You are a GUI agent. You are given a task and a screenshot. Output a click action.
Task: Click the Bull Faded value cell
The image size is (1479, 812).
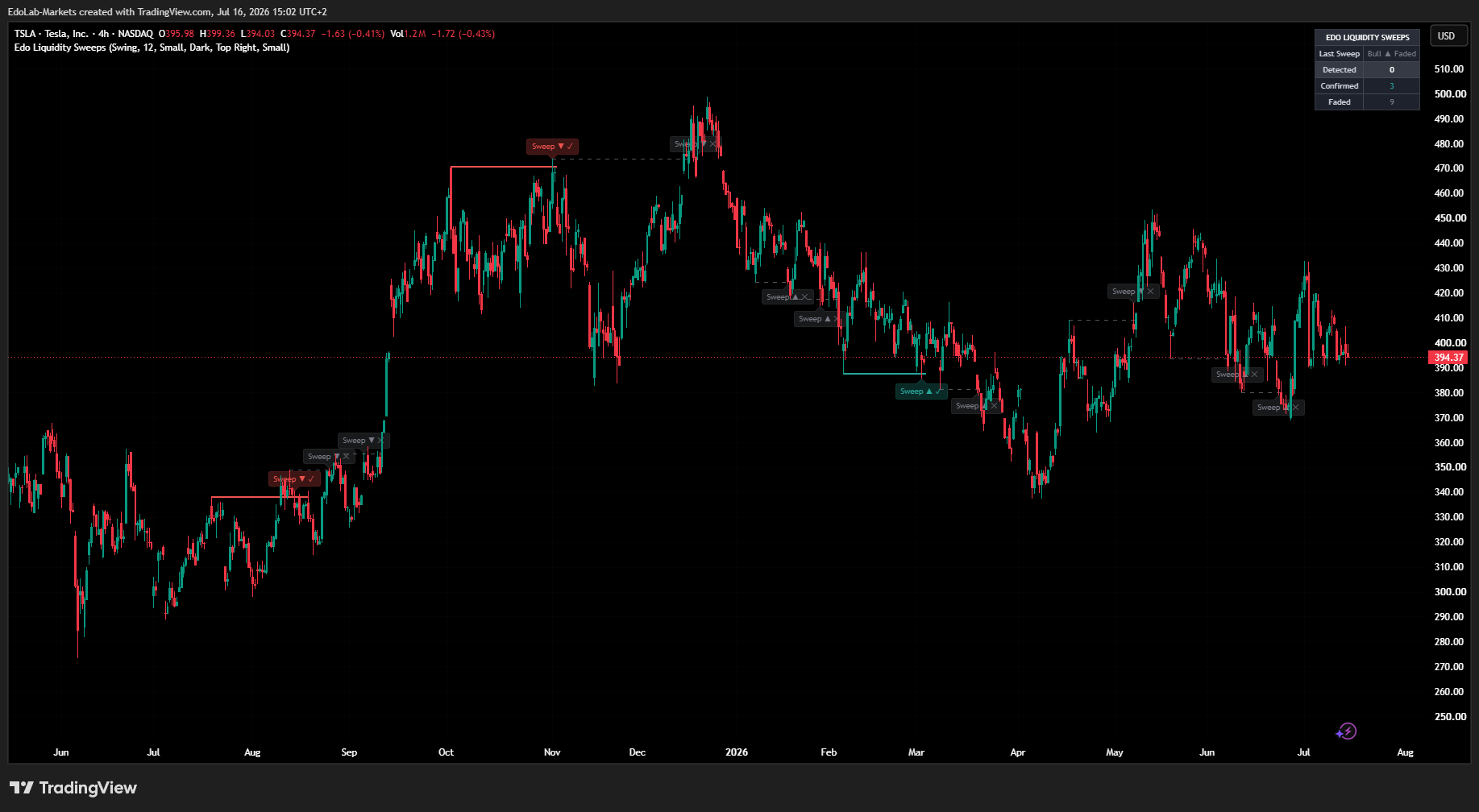[x=1391, y=54]
